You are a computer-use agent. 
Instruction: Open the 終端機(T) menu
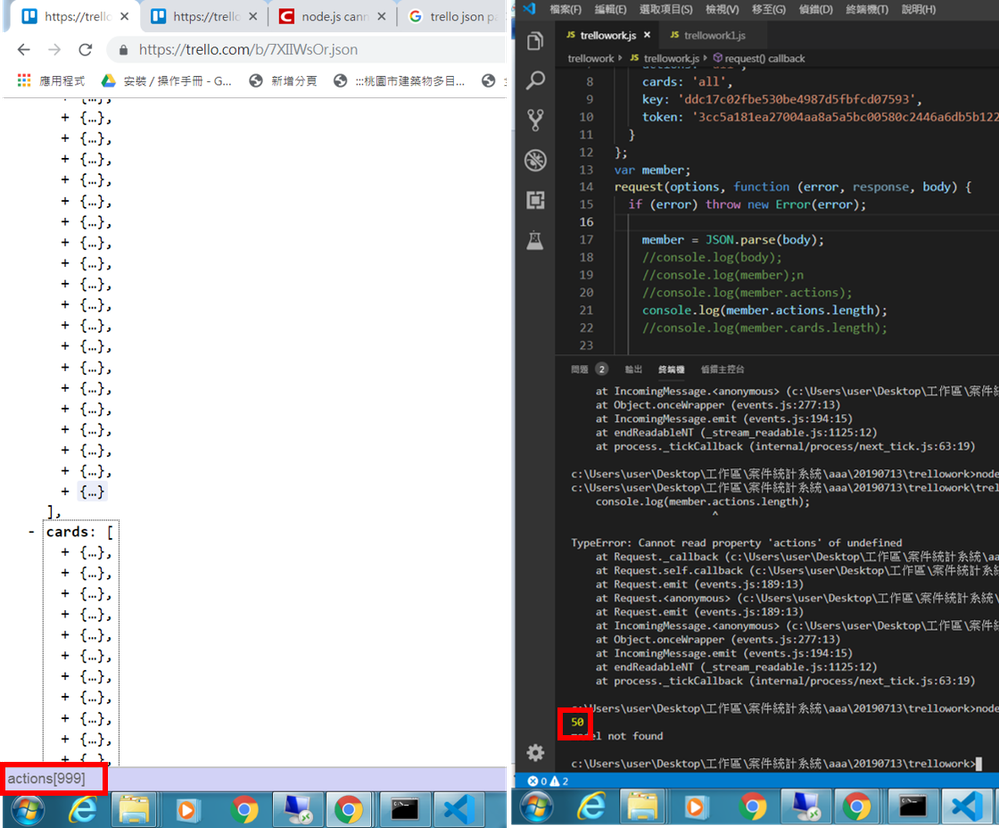click(x=866, y=9)
